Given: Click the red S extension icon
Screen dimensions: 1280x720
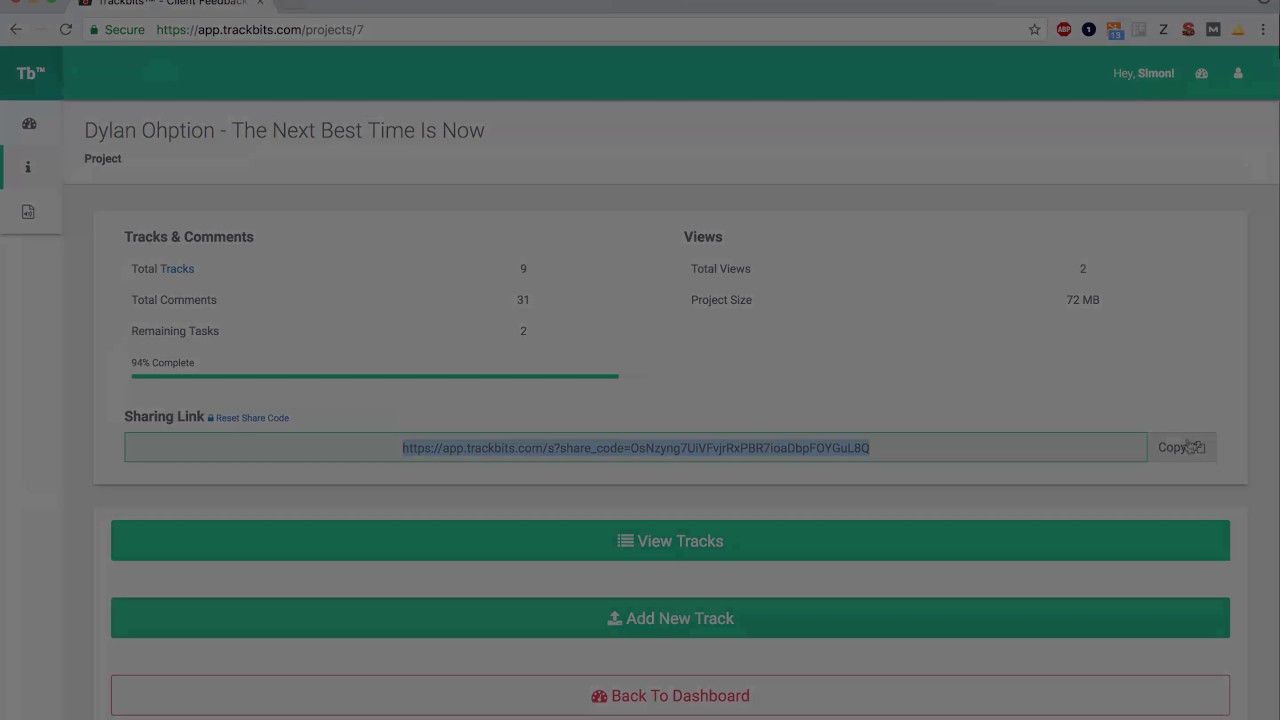Looking at the screenshot, I should click(x=1188, y=30).
